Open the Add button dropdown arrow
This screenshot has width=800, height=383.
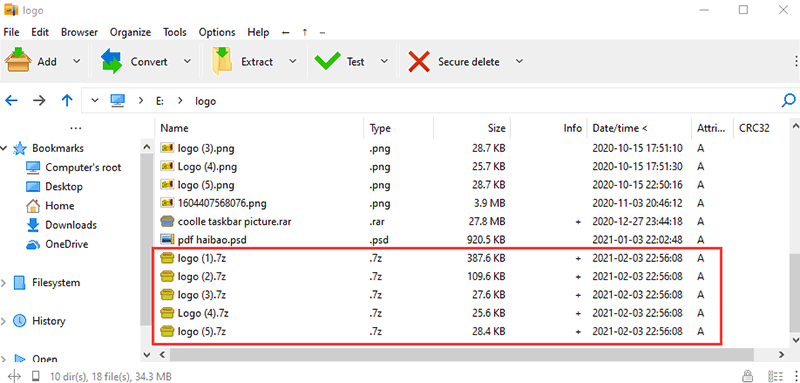(x=77, y=61)
